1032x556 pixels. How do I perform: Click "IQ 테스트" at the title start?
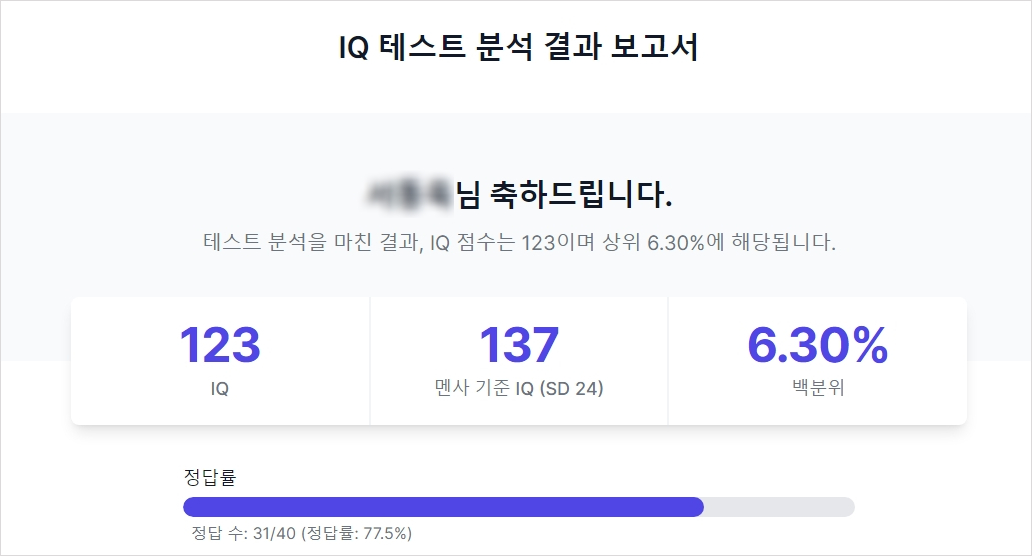tap(397, 48)
